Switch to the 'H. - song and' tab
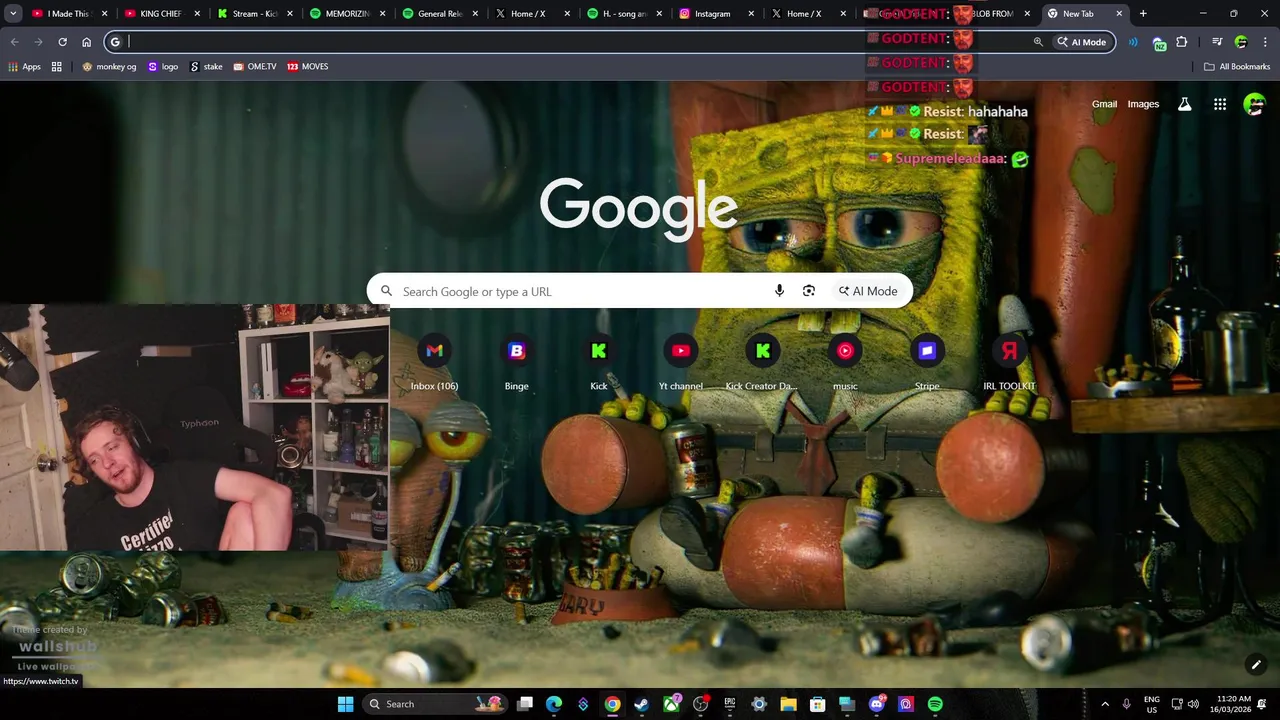 coord(625,14)
